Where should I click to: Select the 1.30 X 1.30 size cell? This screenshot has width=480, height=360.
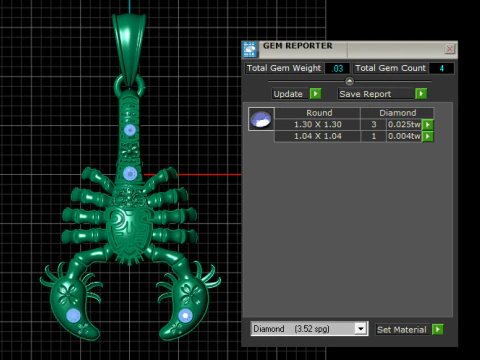318,125
